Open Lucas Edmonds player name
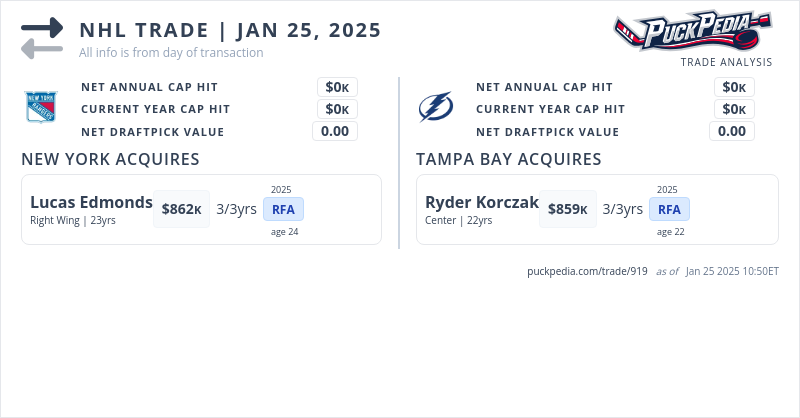Image resolution: width=800 pixels, height=418 pixels. [91, 202]
